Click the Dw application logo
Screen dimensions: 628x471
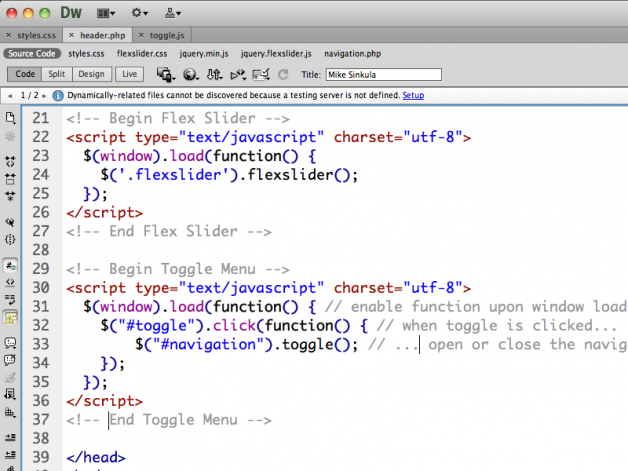click(x=71, y=13)
